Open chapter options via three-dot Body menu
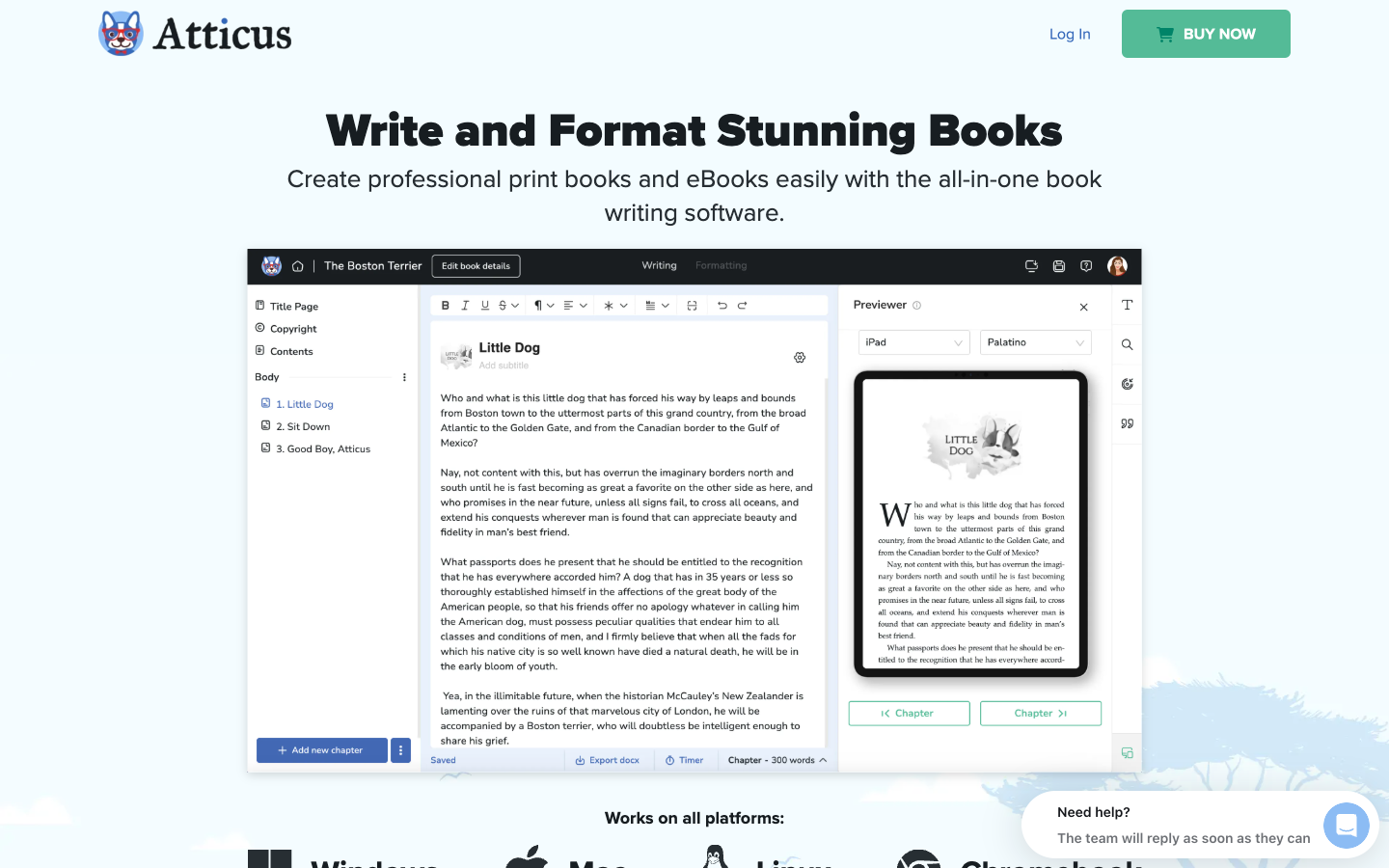1389x868 pixels. tap(404, 377)
